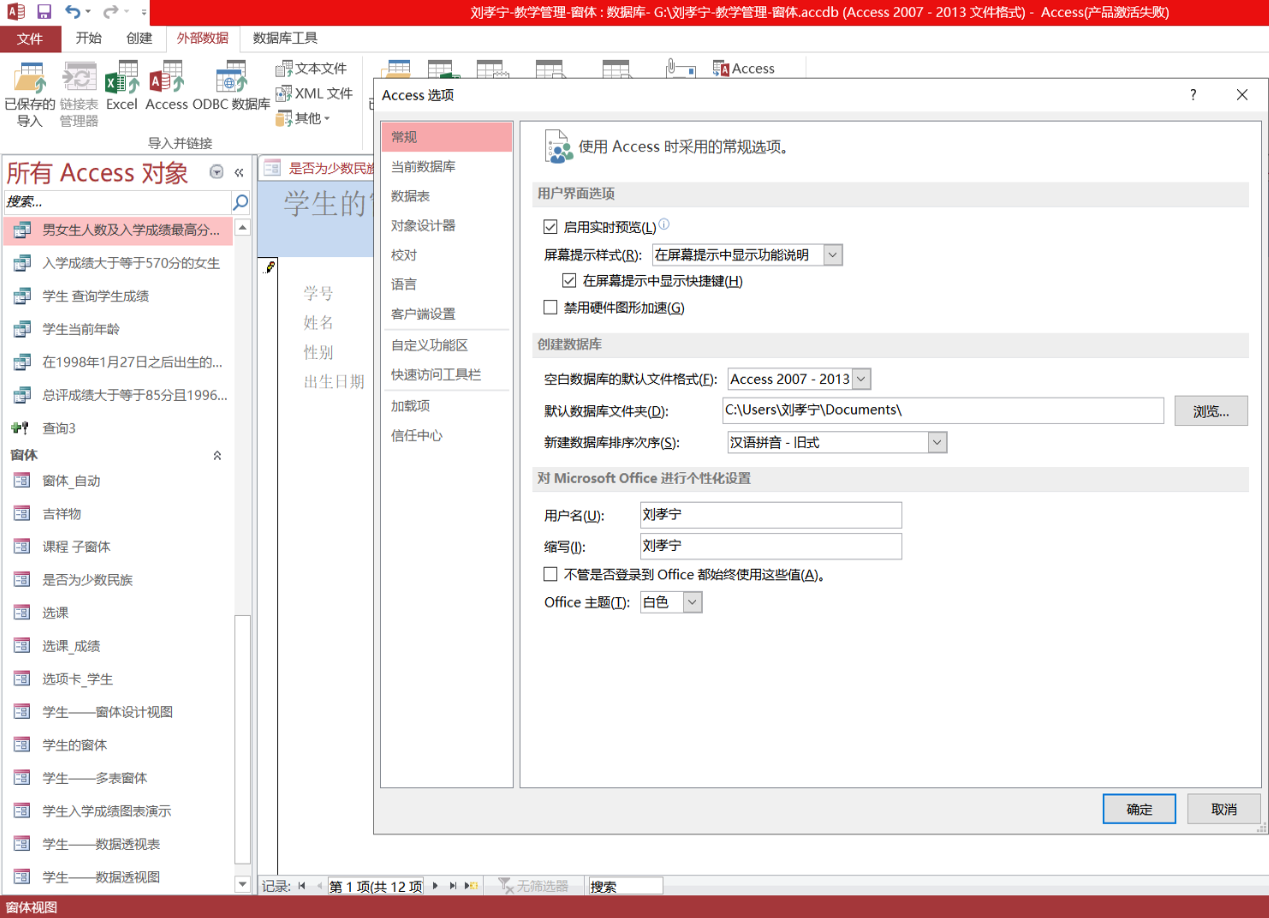Switch to 开始 ribbon tab

[89, 39]
